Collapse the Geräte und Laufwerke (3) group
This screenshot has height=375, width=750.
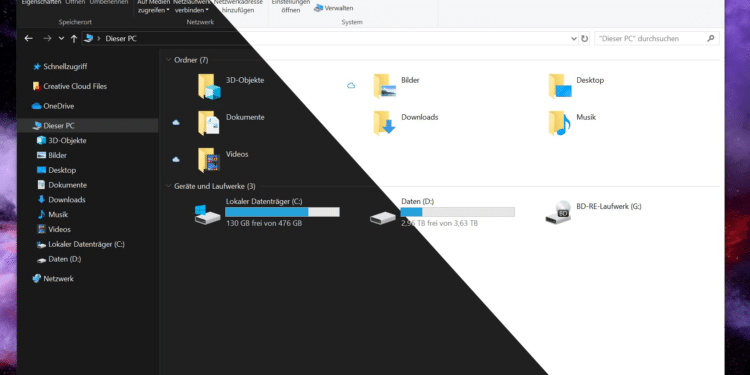coord(168,186)
